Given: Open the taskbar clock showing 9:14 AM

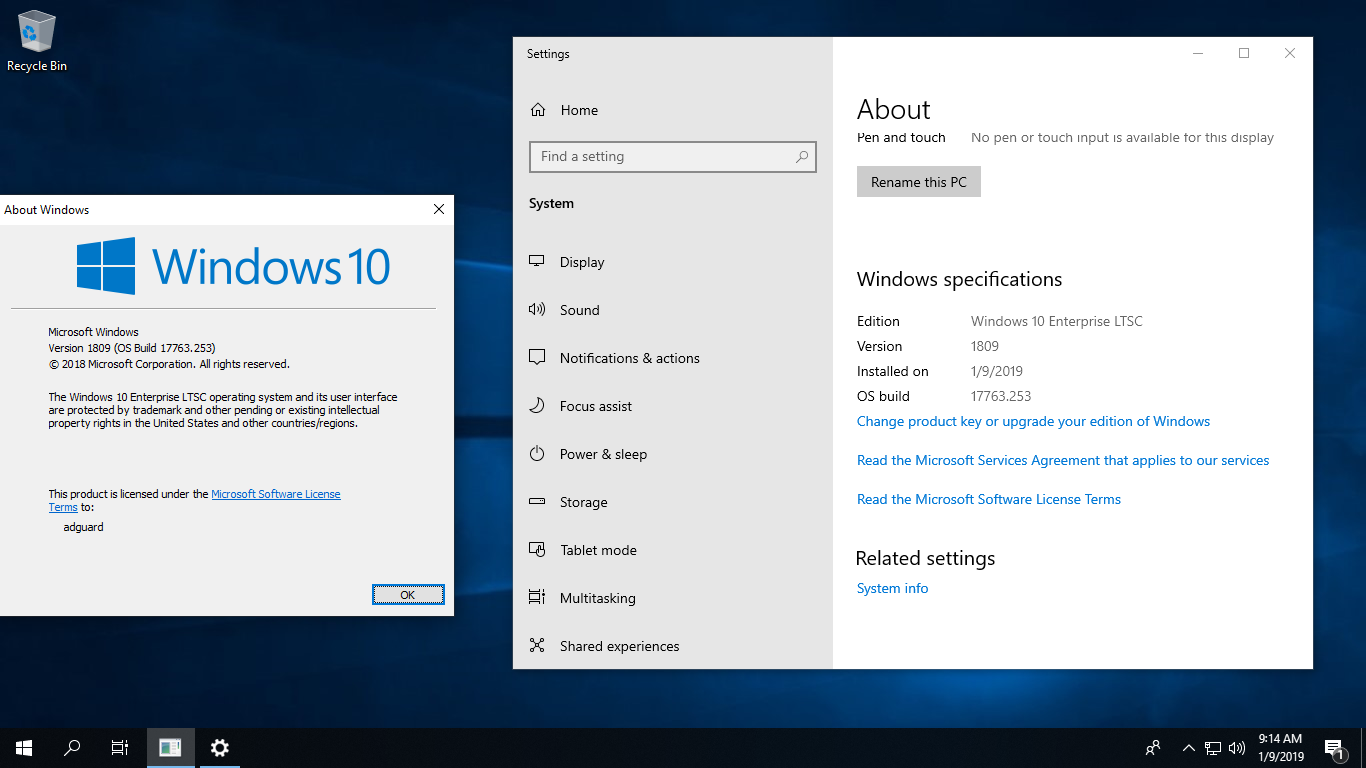Looking at the screenshot, I should pos(1280,748).
